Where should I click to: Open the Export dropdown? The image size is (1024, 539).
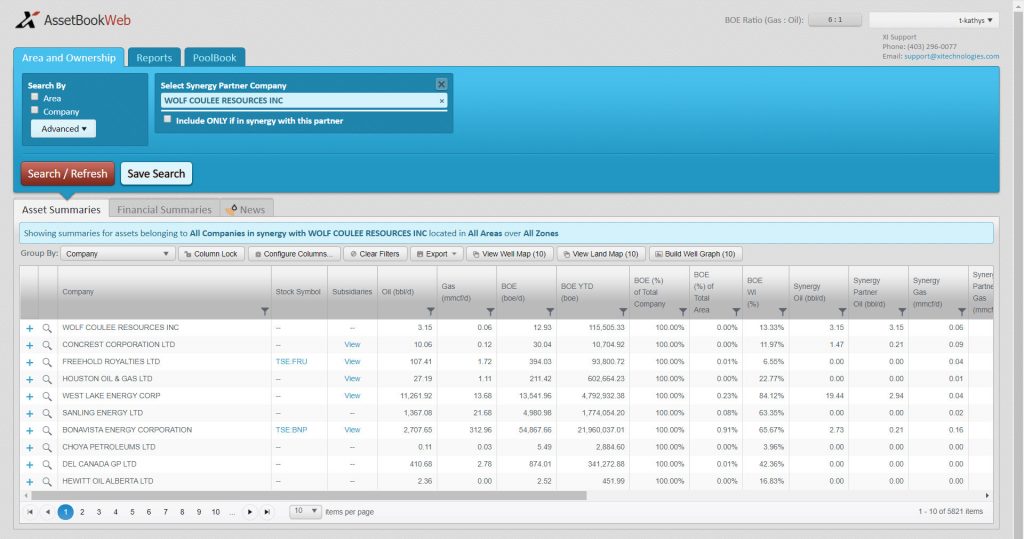[x=436, y=253]
